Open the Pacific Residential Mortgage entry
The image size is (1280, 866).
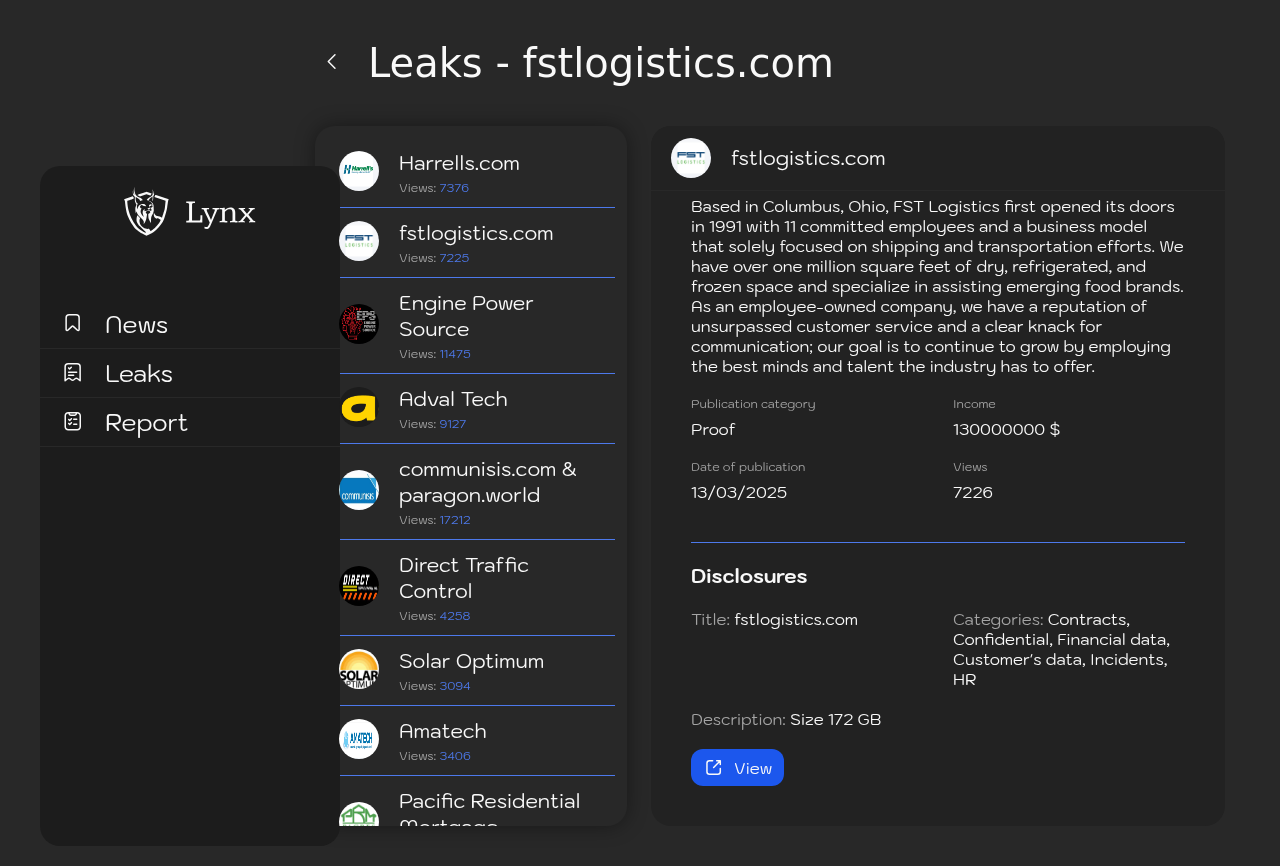[x=477, y=802]
